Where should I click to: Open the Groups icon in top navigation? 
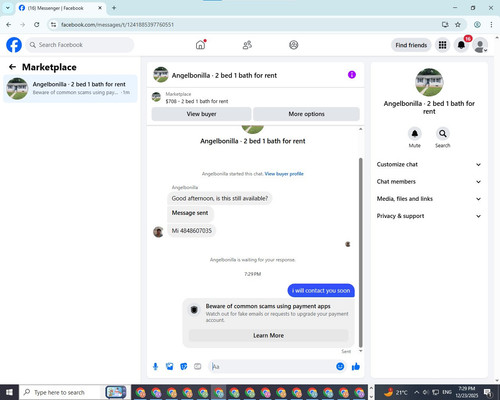point(294,45)
